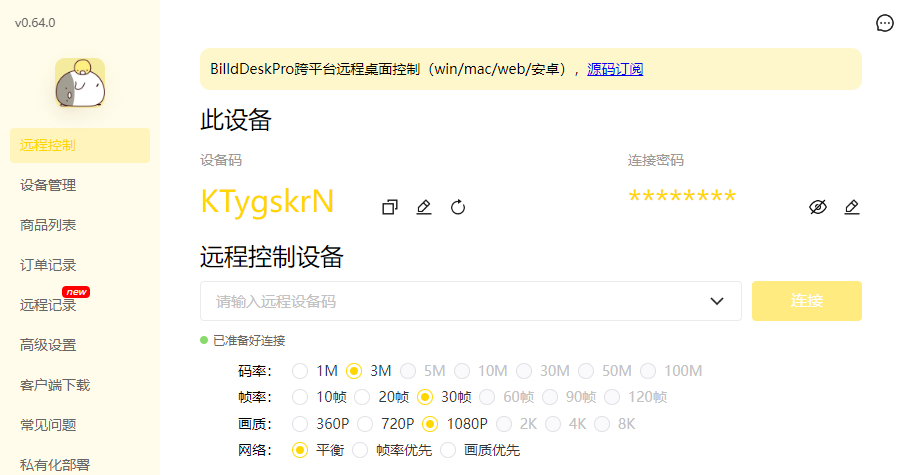Copy the device code KTygskrN
910x475 pixels.
point(390,207)
